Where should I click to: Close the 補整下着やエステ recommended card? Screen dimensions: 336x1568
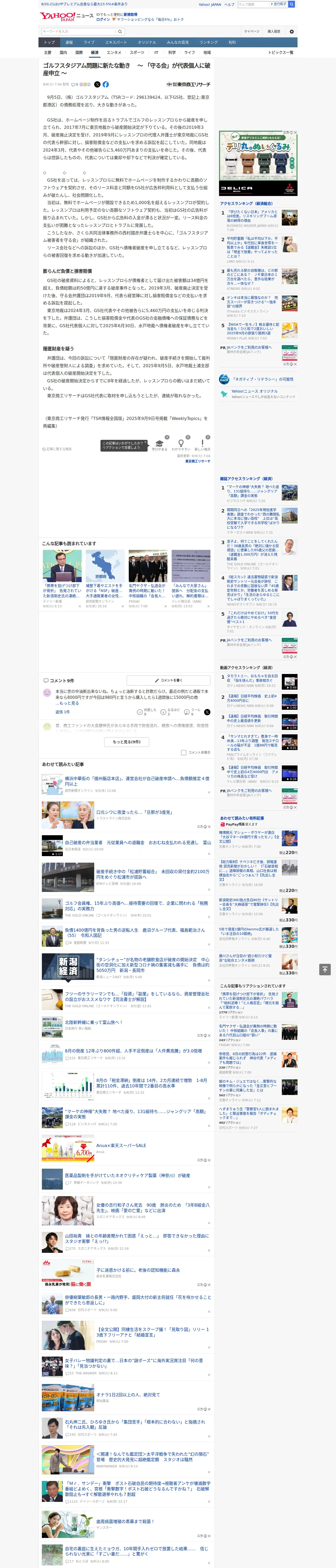point(122,606)
